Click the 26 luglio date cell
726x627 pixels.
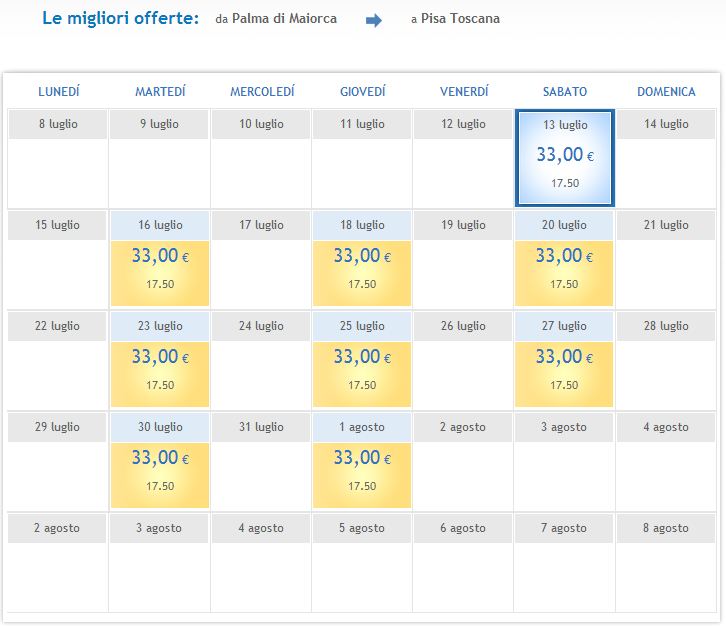(x=463, y=326)
